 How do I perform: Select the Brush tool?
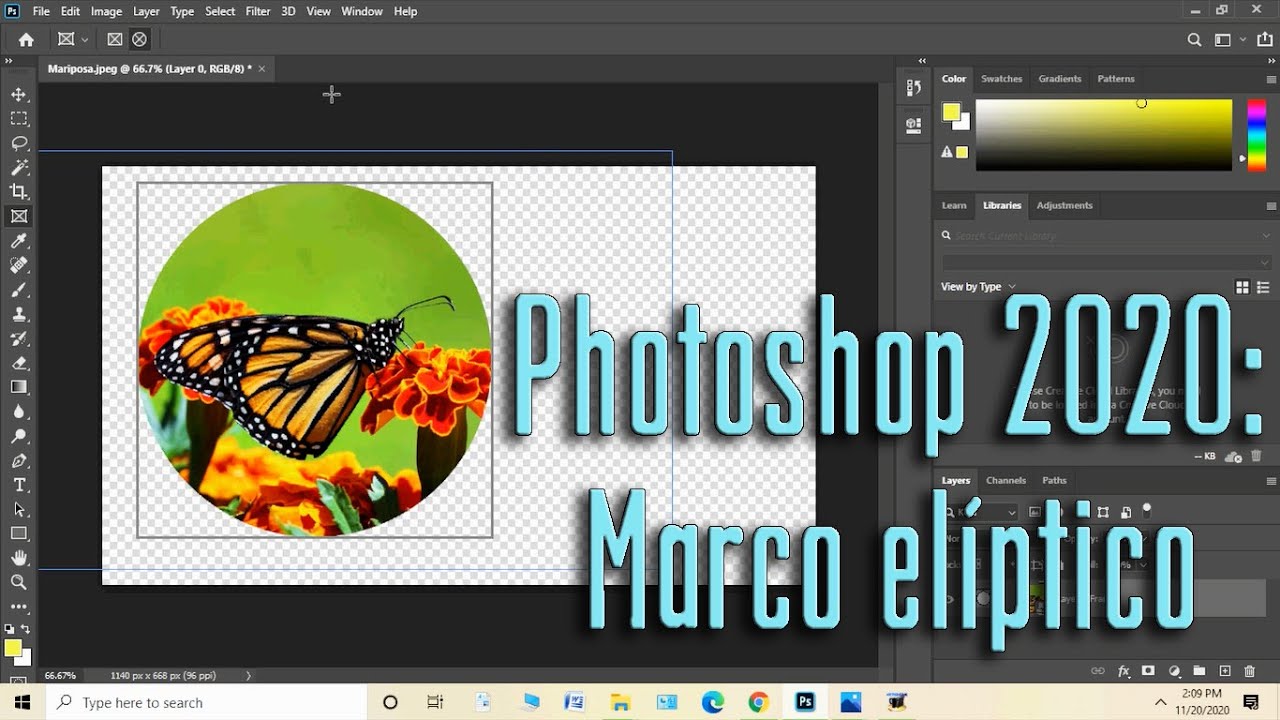click(x=19, y=289)
